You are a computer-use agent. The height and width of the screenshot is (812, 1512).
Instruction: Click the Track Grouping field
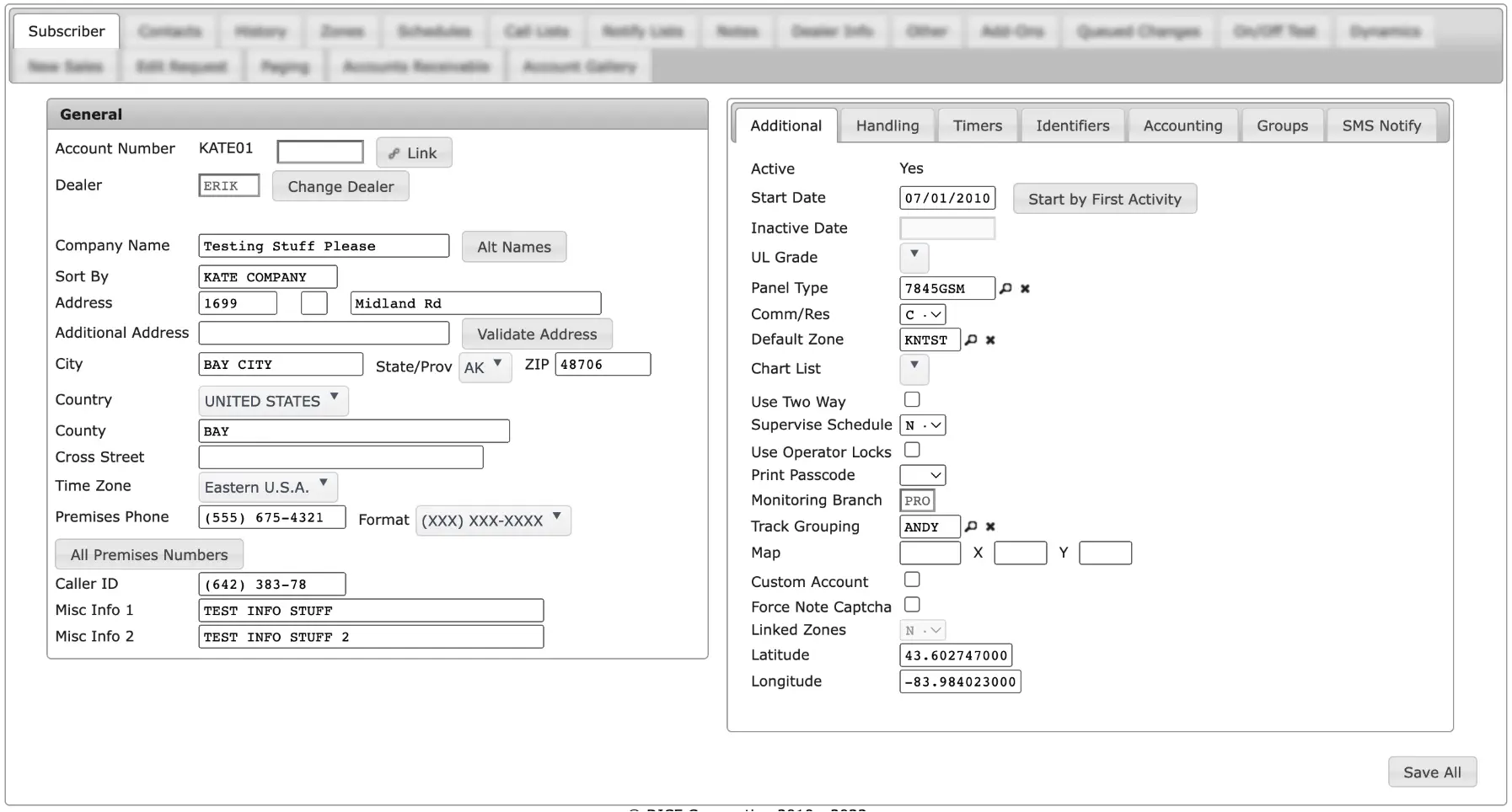tap(930, 526)
